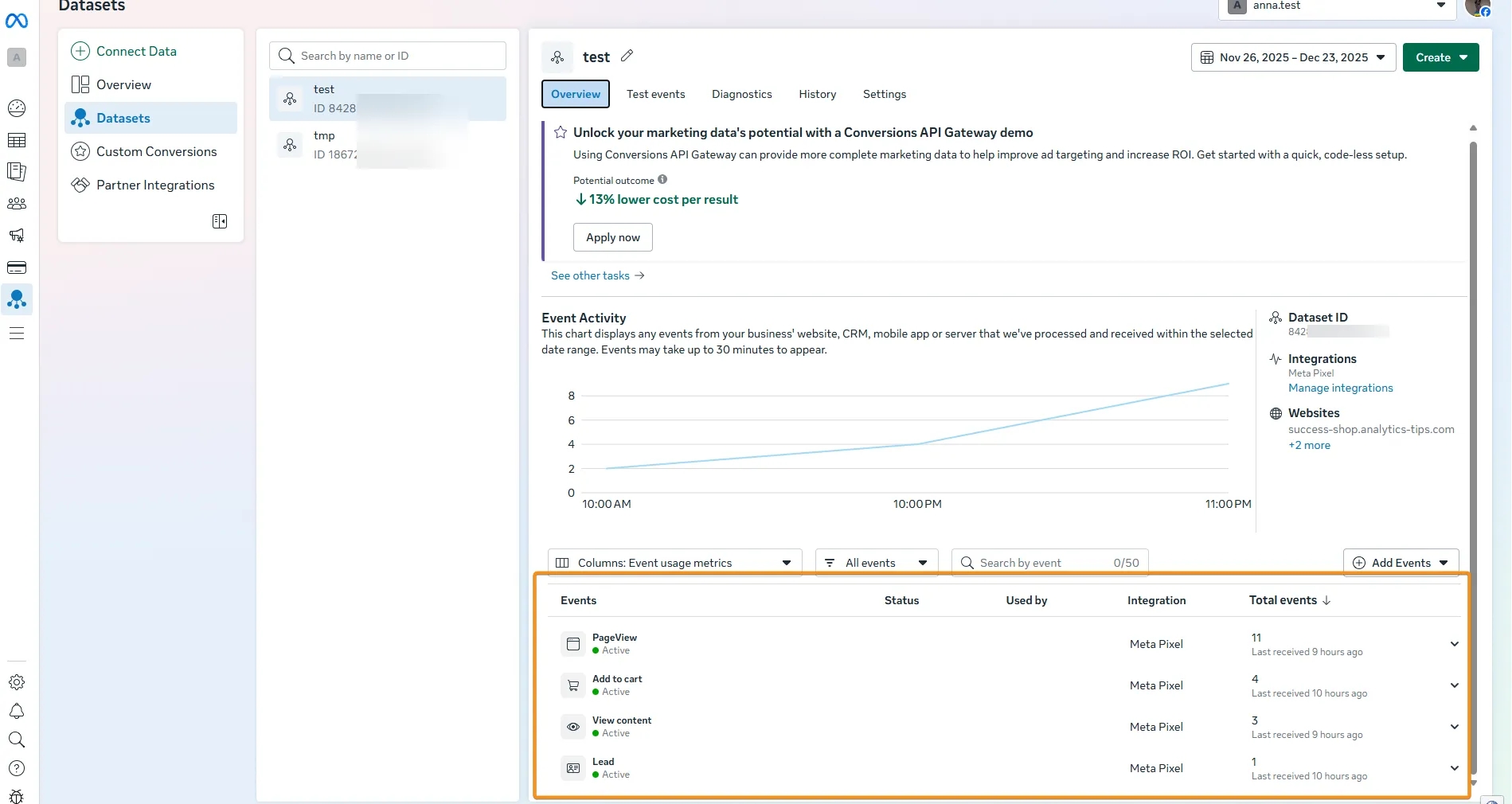Viewport: 1512px width, 804px height.
Task: Open Audiences people icon in the left rail
Action: pyautogui.click(x=17, y=204)
